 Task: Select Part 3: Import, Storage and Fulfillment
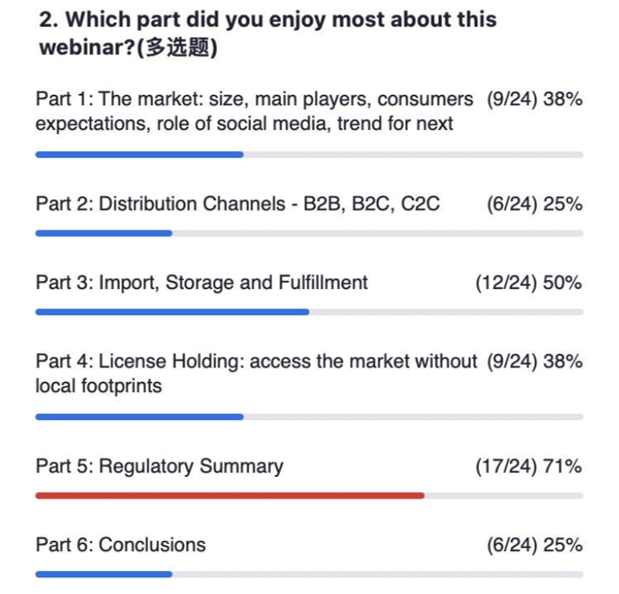tap(202, 283)
